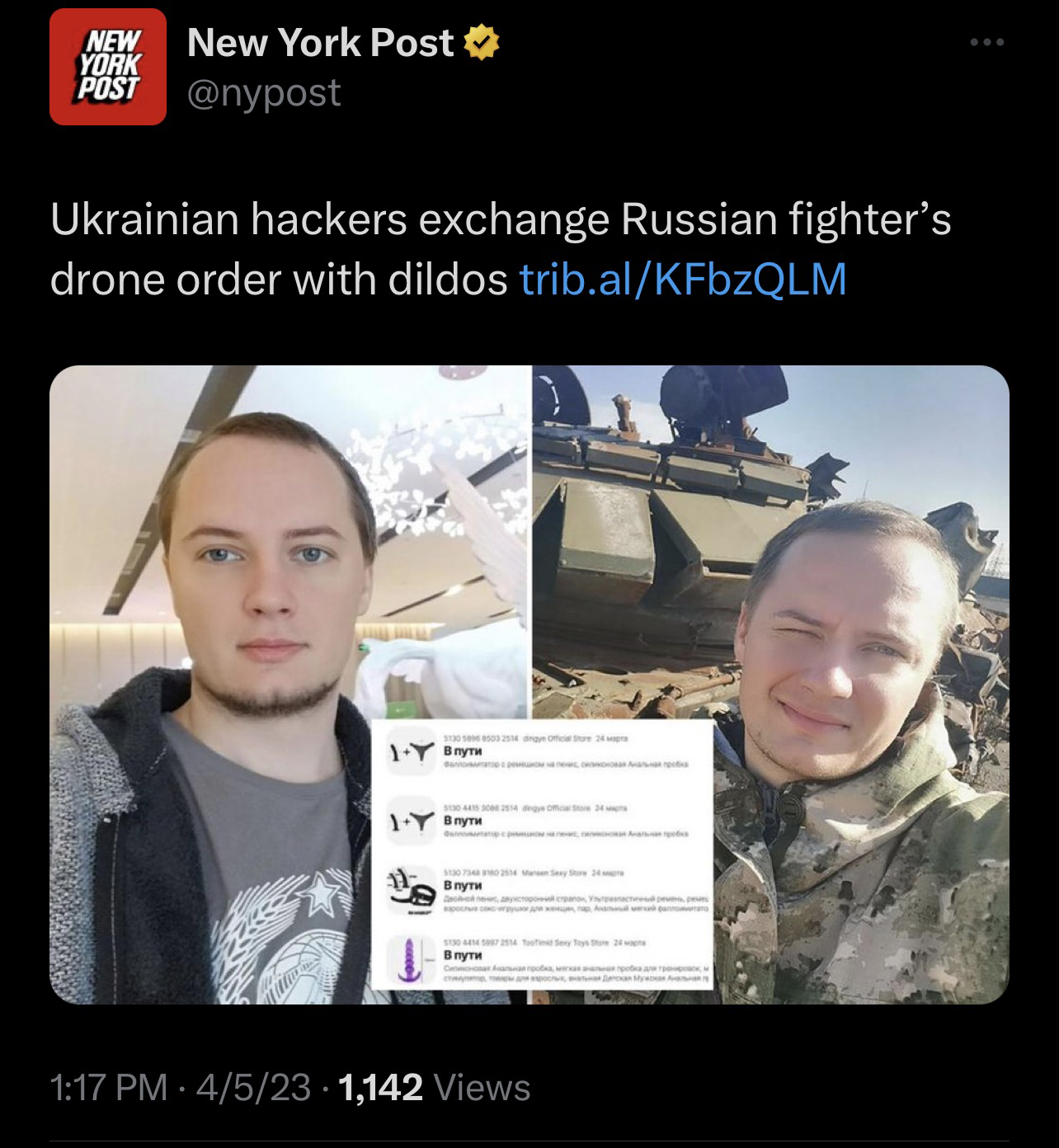Click the first order's product icon
The height and width of the screenshot is (1148, 1059).
coord(412,753)
